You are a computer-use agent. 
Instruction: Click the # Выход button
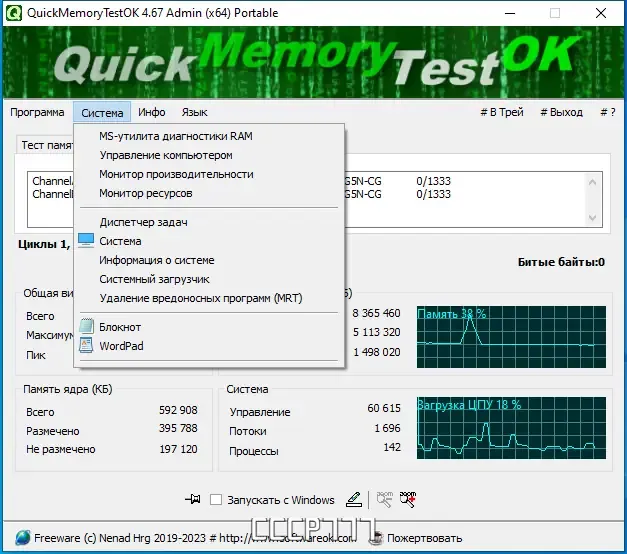(x=561, y=112)
